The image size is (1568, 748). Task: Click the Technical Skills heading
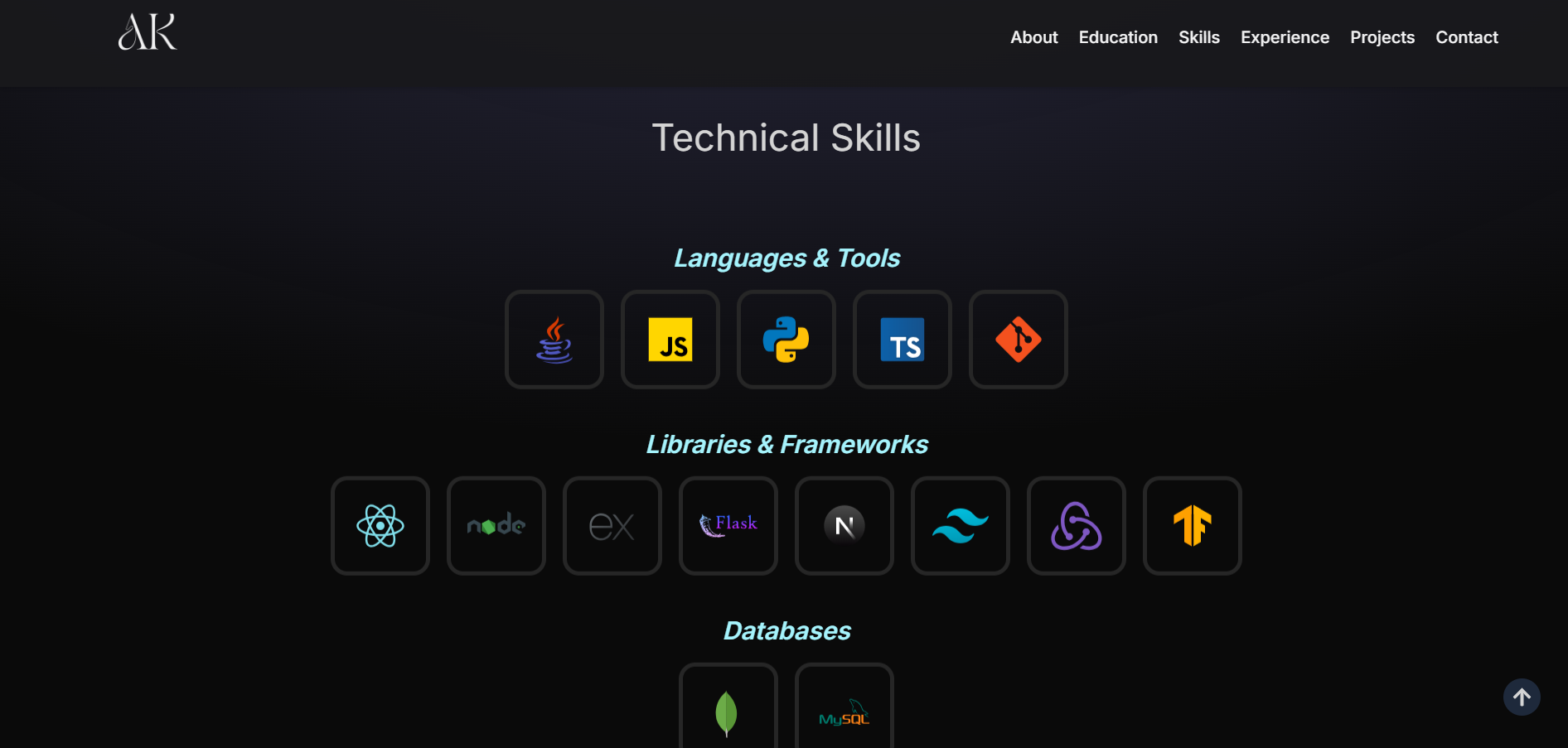click(786, 138)
